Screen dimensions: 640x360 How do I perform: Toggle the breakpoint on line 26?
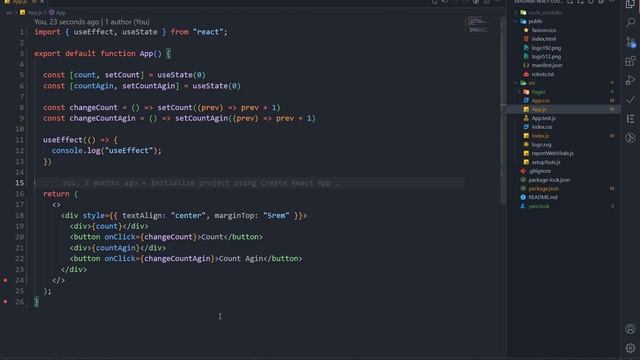[5, 302]
